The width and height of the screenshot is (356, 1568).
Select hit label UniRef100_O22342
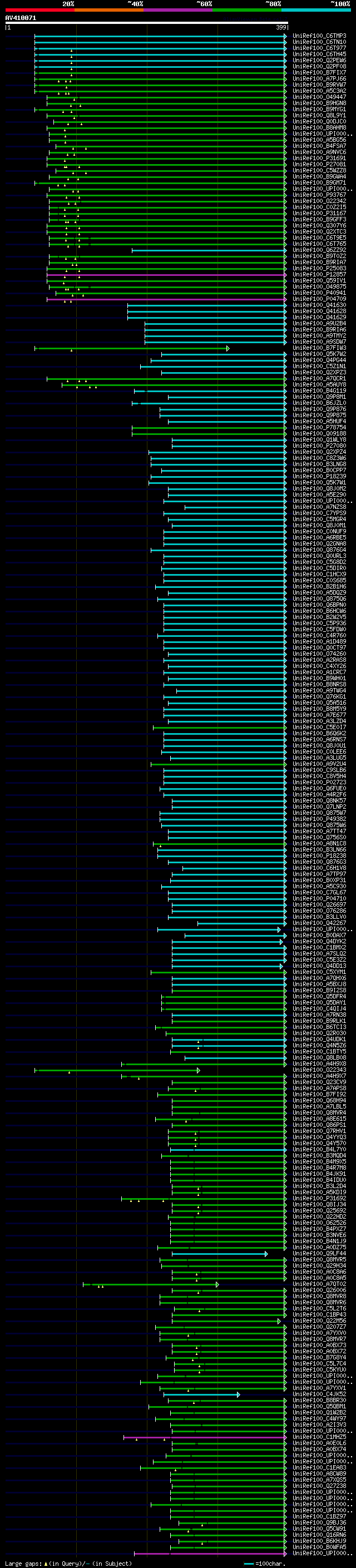pos(319,201)
